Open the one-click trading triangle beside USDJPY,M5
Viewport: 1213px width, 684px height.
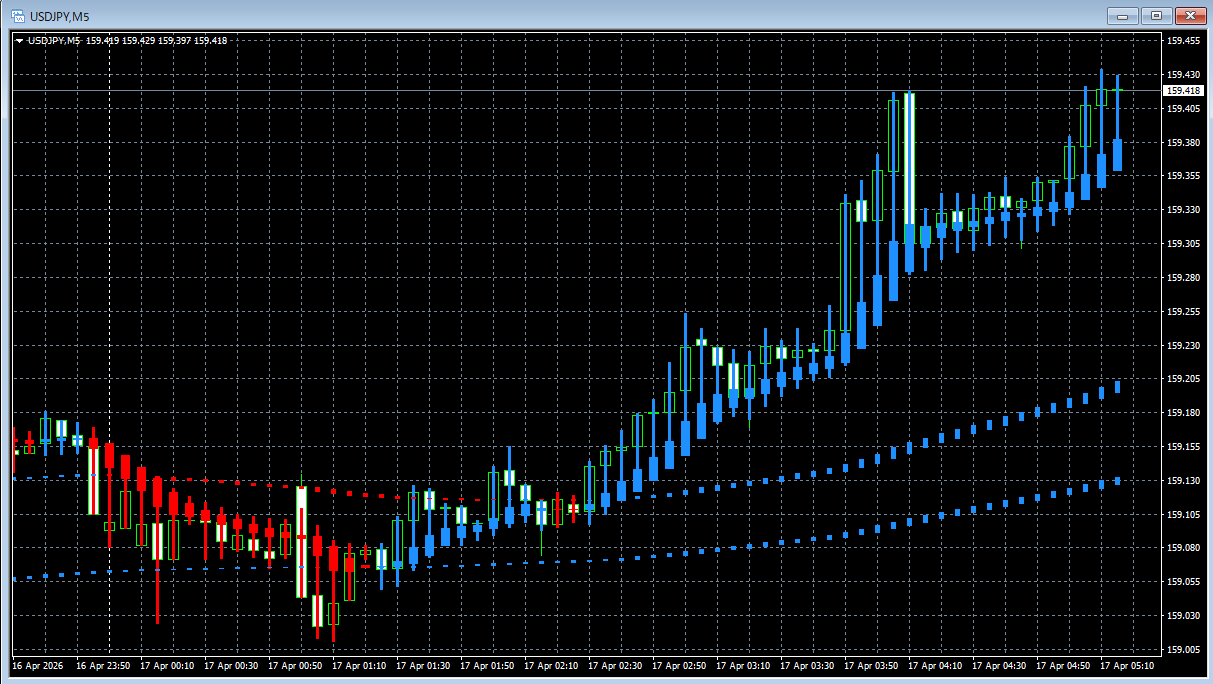click(x=19, y=41)
